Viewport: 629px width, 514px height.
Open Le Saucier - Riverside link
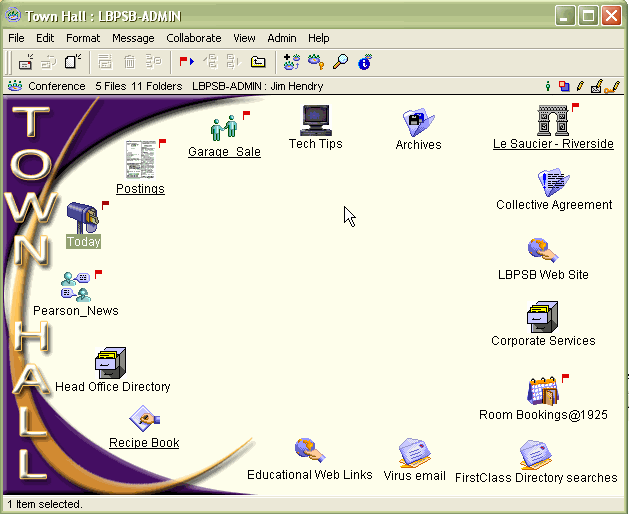(x=553, y=144)
